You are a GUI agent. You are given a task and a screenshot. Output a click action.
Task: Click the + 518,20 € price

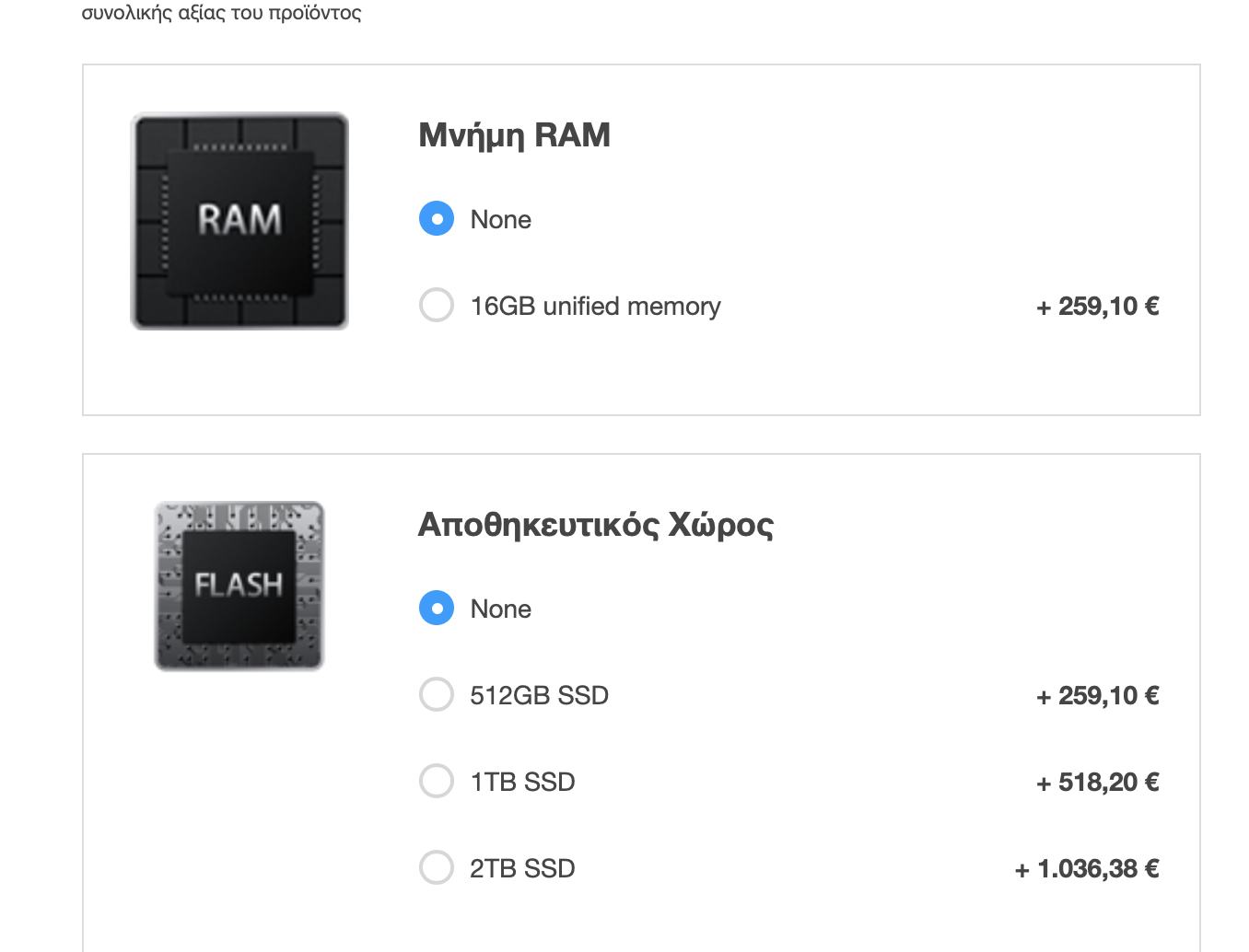pos(1098,783)
